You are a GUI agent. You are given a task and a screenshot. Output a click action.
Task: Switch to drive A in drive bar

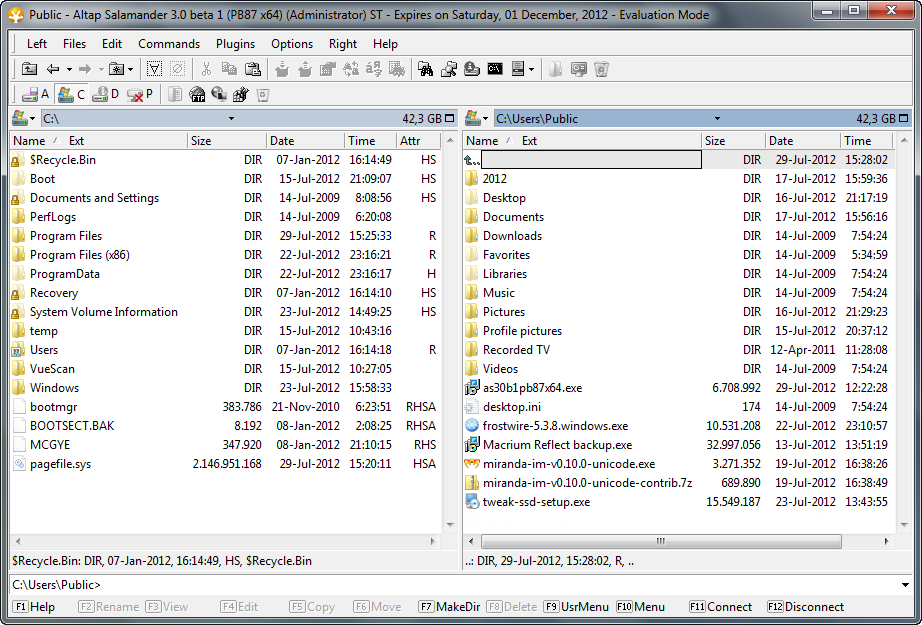click(x=35, y=94)
